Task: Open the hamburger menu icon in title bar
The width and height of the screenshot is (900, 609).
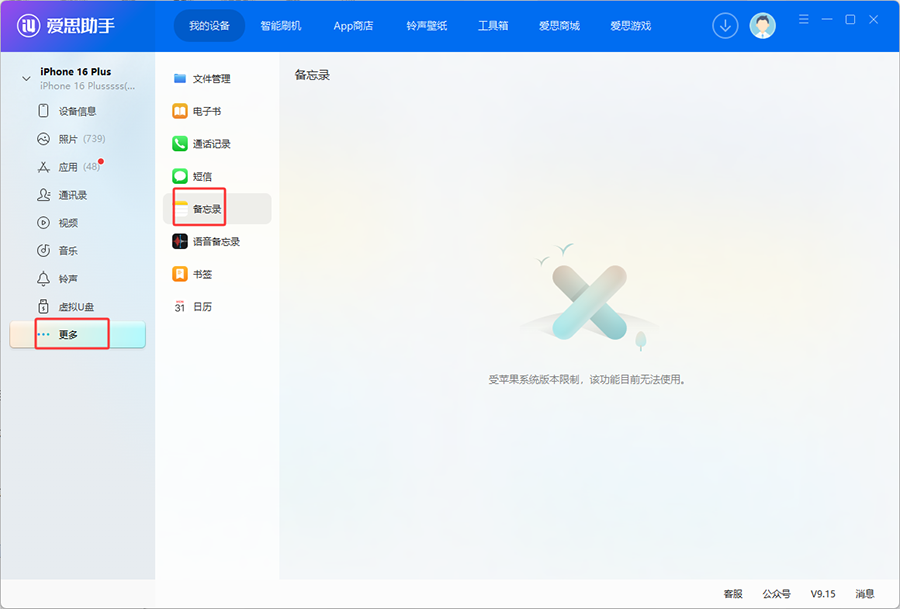Action: [804, 20]
